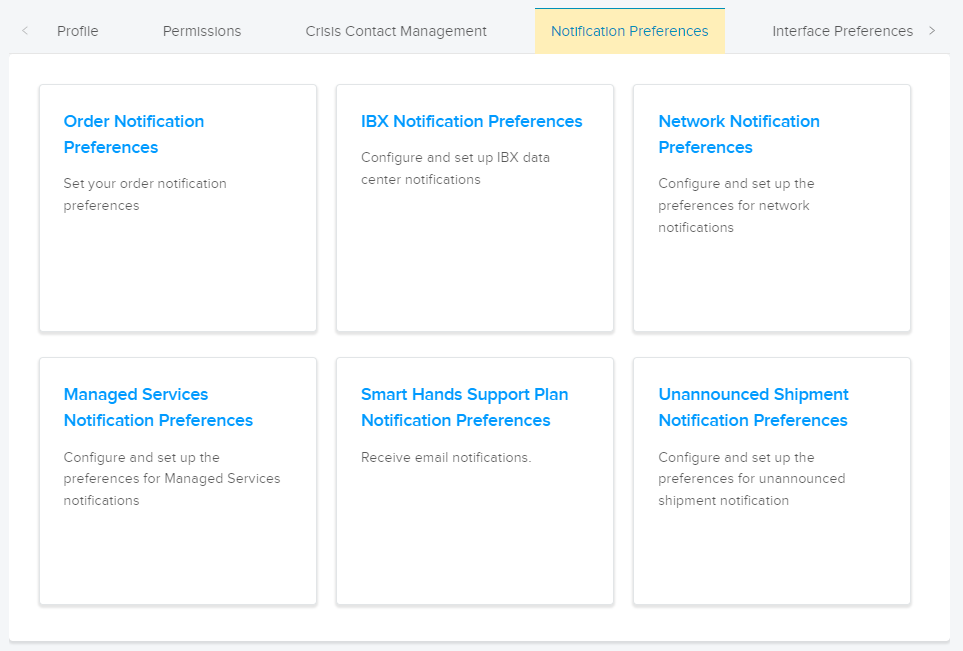Open Order Notification Preferences link
This screenshot has width=963, height=651.
(134, 134)
